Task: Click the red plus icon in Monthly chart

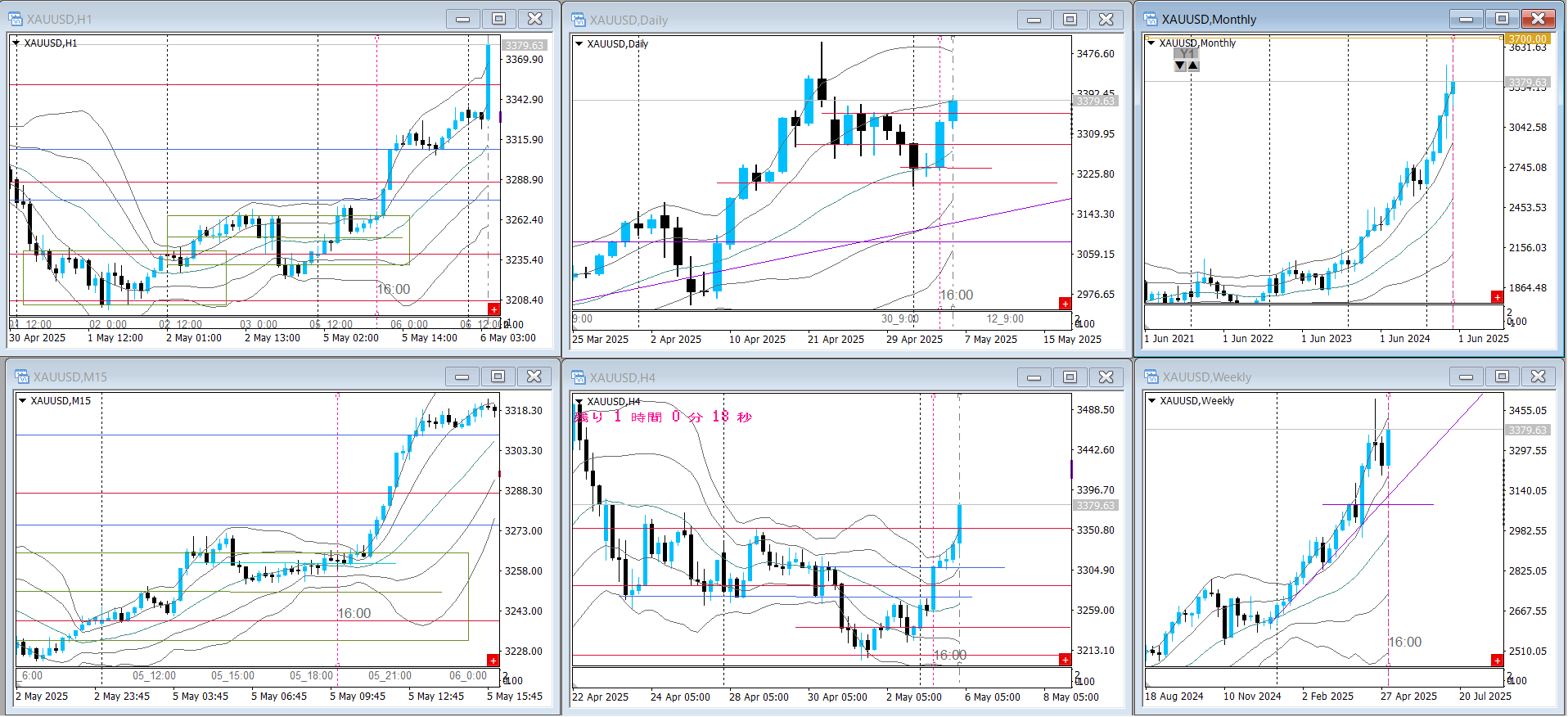Action: 1497,297
